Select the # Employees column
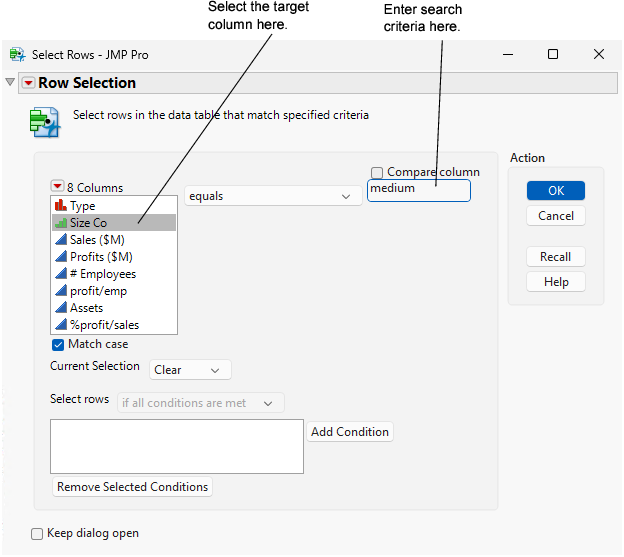The height and width of the screenshot is (557, 624). click(114, 274)
